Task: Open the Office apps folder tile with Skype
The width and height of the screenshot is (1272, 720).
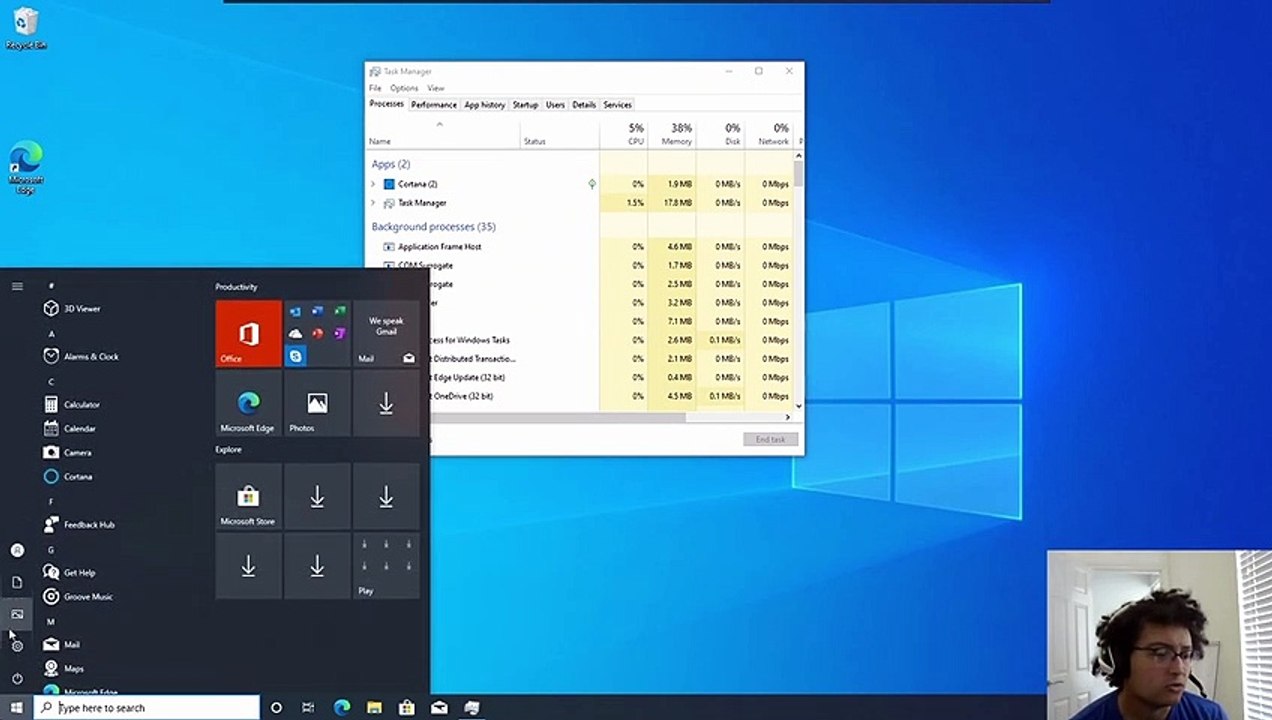Action: (317, 334)
